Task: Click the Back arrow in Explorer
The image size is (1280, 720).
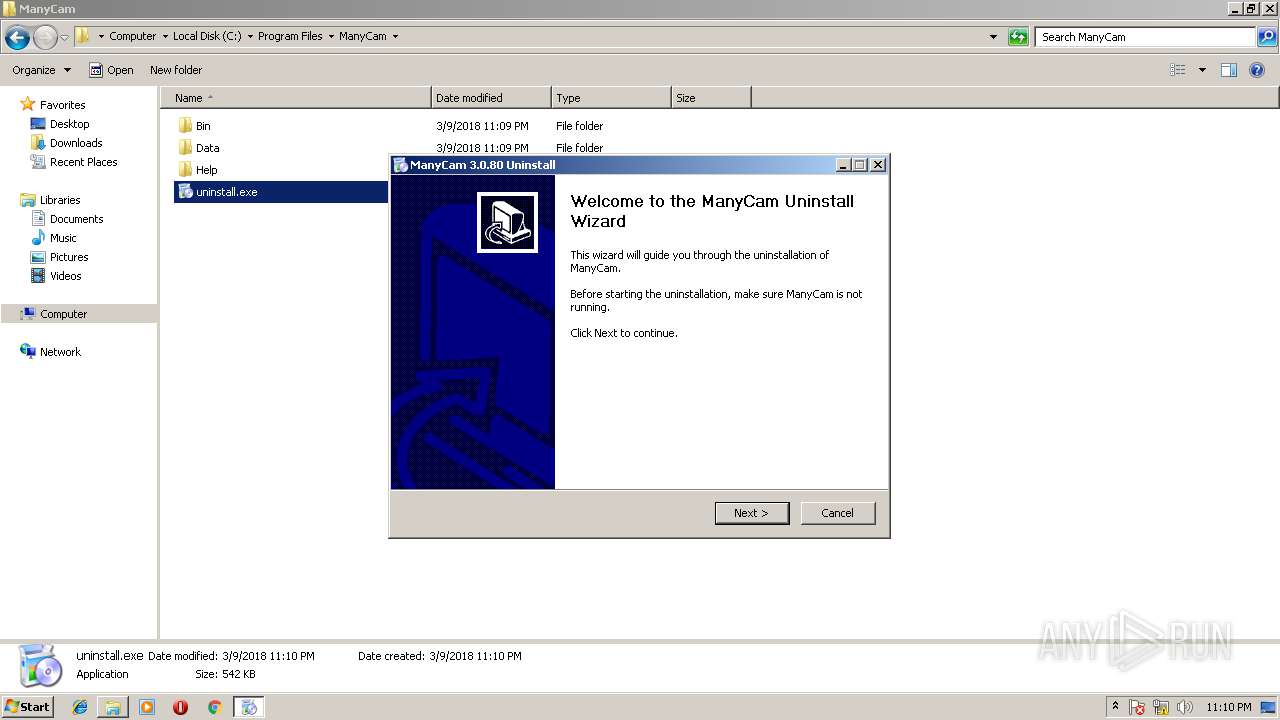Action: 17,38
